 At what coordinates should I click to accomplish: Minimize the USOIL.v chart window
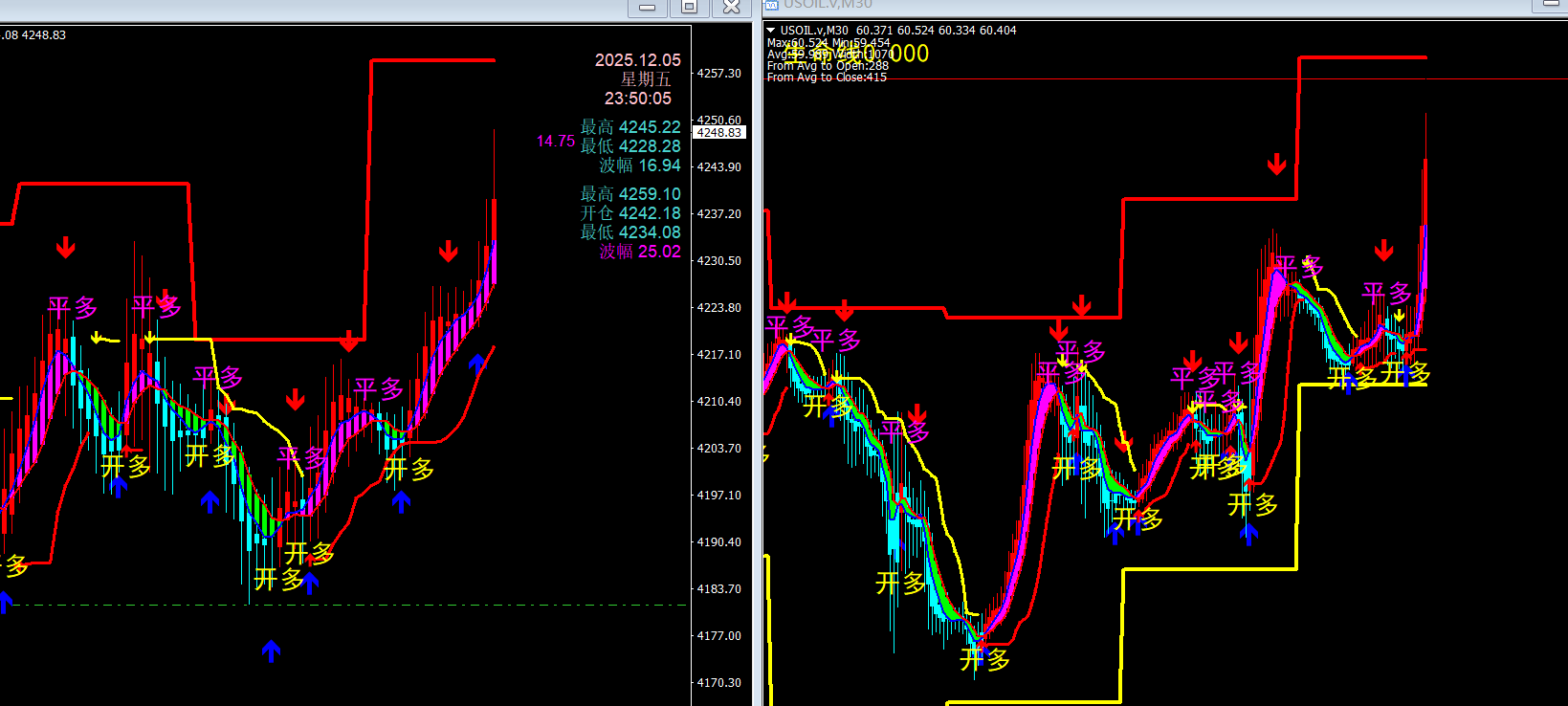[1550, 5]
